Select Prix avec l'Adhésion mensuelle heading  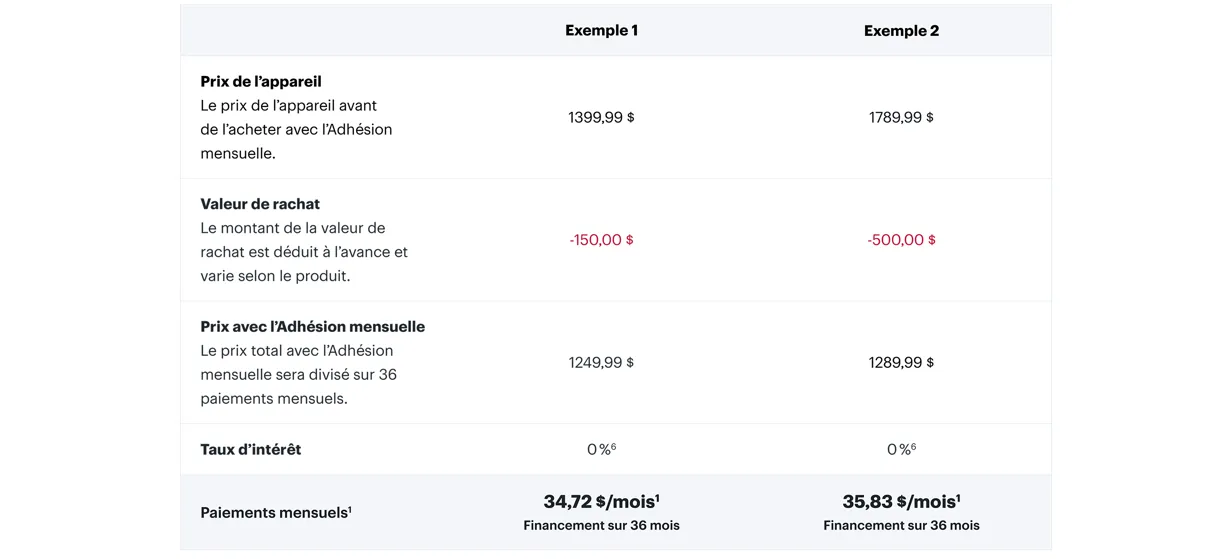click(313, 327)
